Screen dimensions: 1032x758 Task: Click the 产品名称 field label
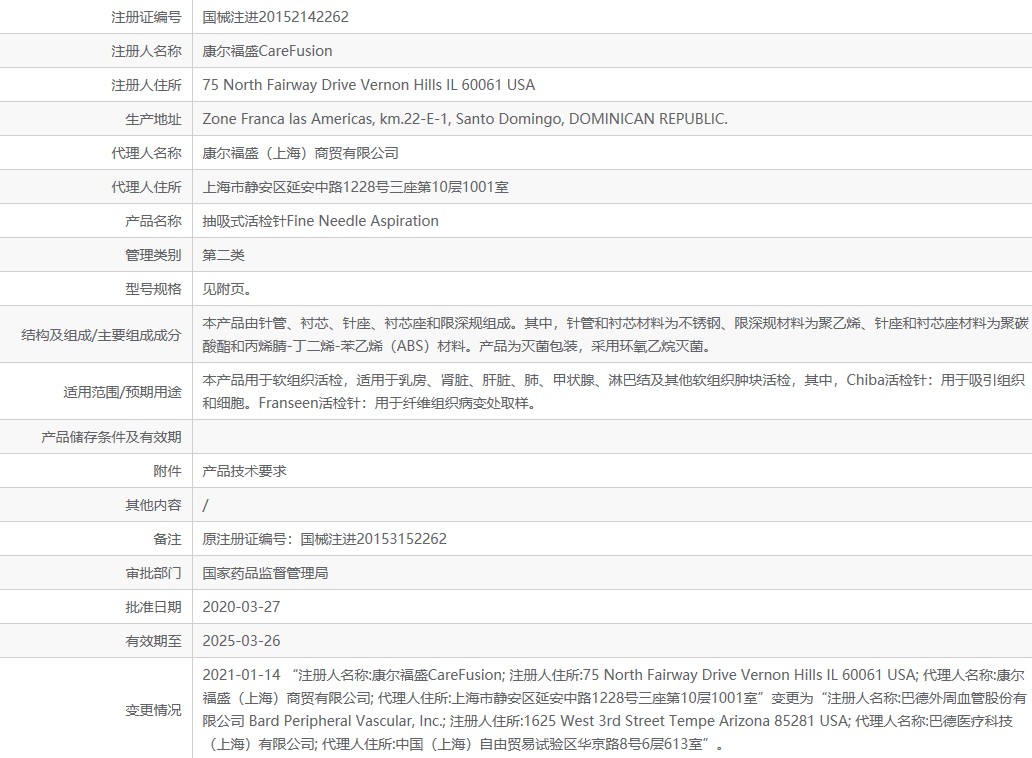(x=153, y=221)
